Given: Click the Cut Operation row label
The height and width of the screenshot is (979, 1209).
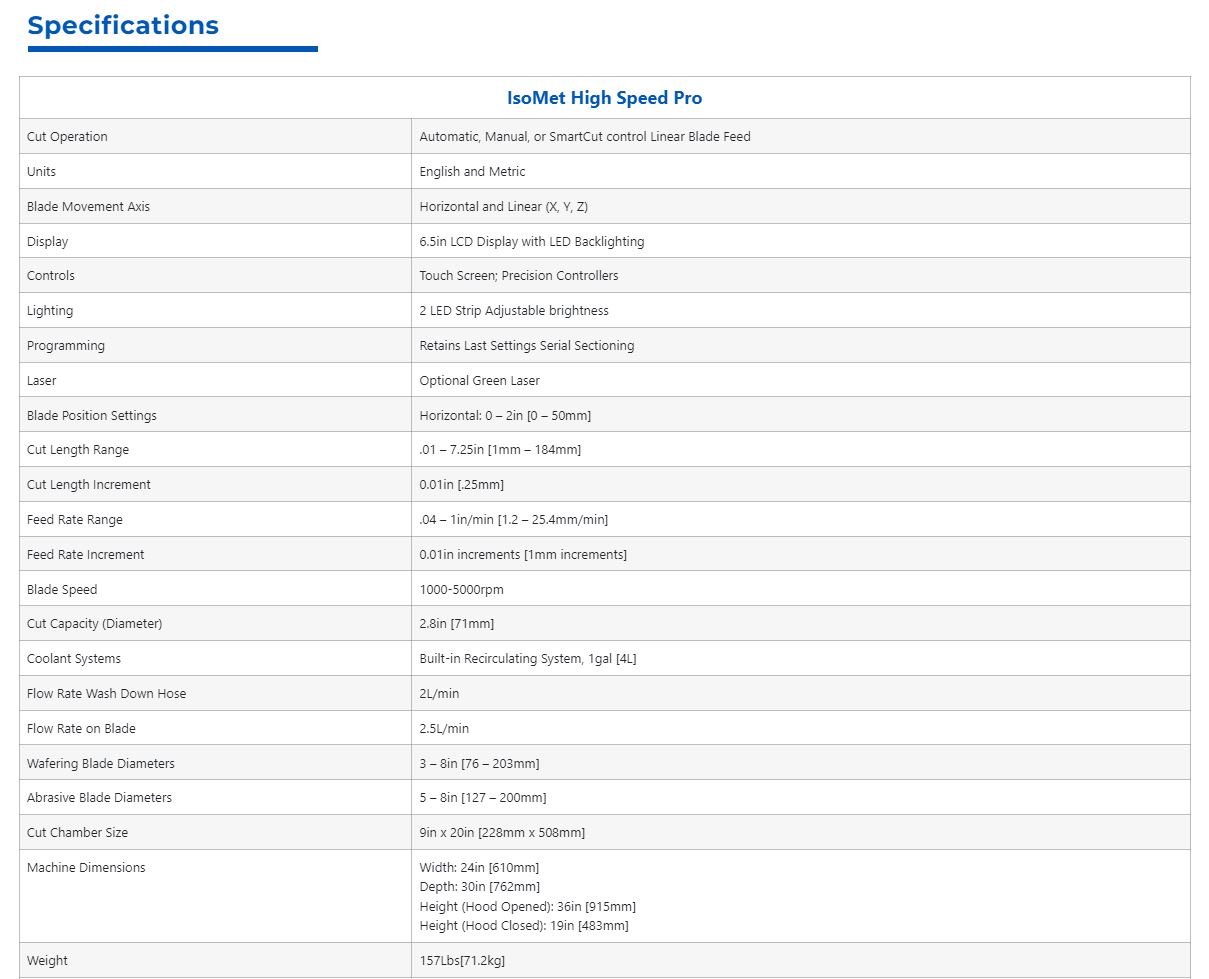Looking at the screenshot, I should click(x=67, y=137).
